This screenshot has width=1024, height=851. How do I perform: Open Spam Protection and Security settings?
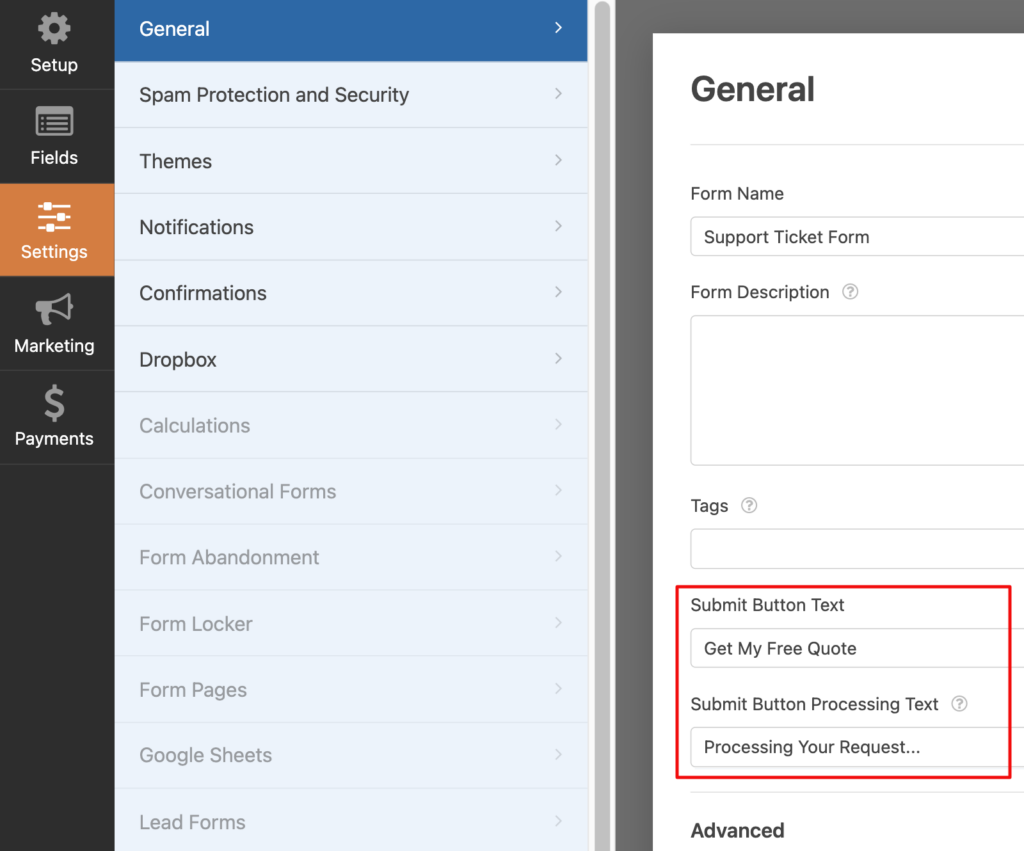(x=351, y=95)
